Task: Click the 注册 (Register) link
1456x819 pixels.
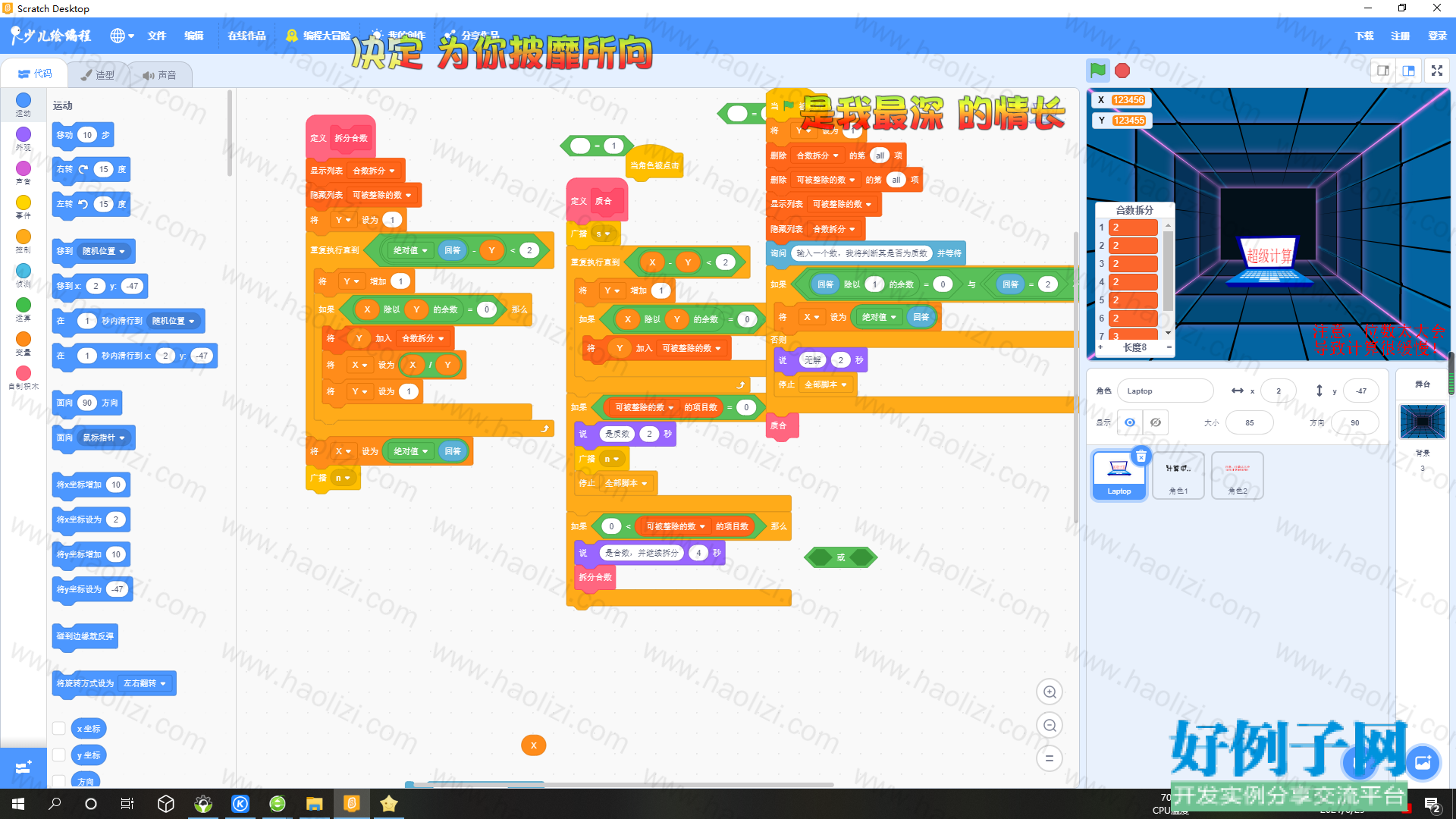Action: 1401,36
